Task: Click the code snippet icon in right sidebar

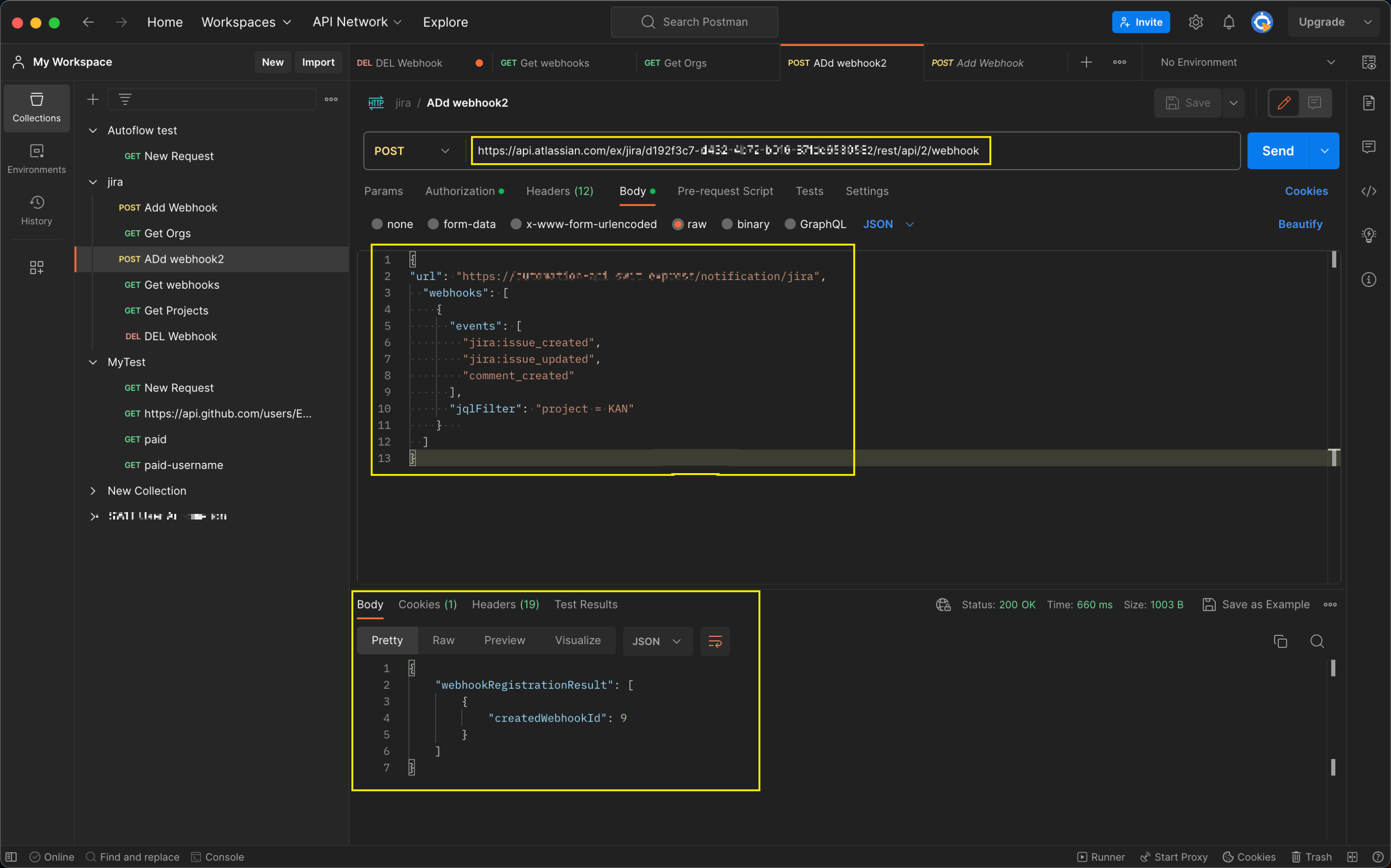Action: pos(1369,191)
